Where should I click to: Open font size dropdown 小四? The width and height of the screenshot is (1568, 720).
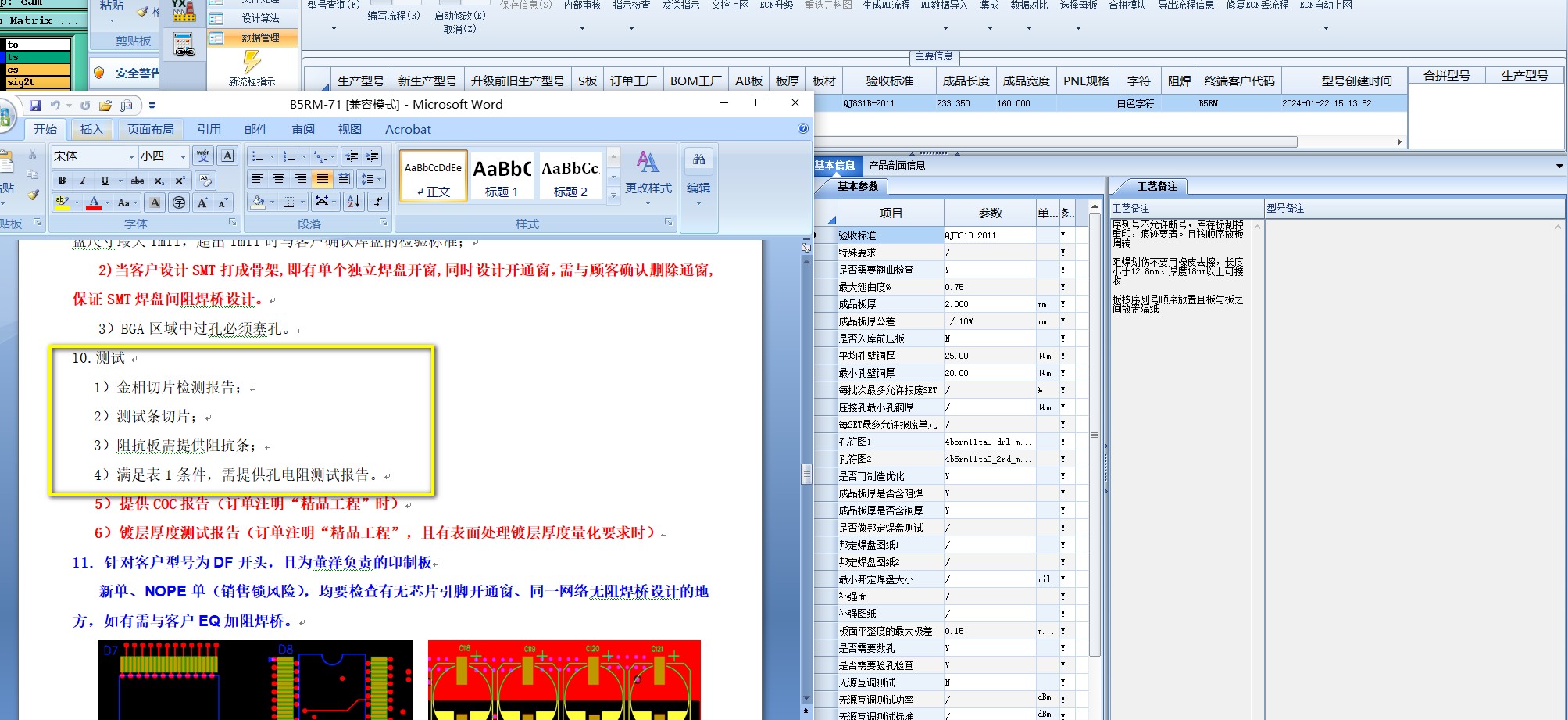point(184,156)
